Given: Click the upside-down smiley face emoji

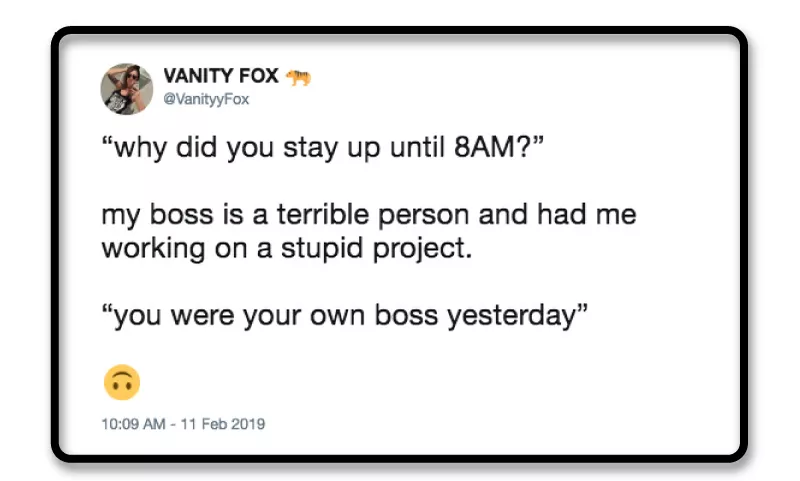Looking at the screenshot, I should coord(121,380).
